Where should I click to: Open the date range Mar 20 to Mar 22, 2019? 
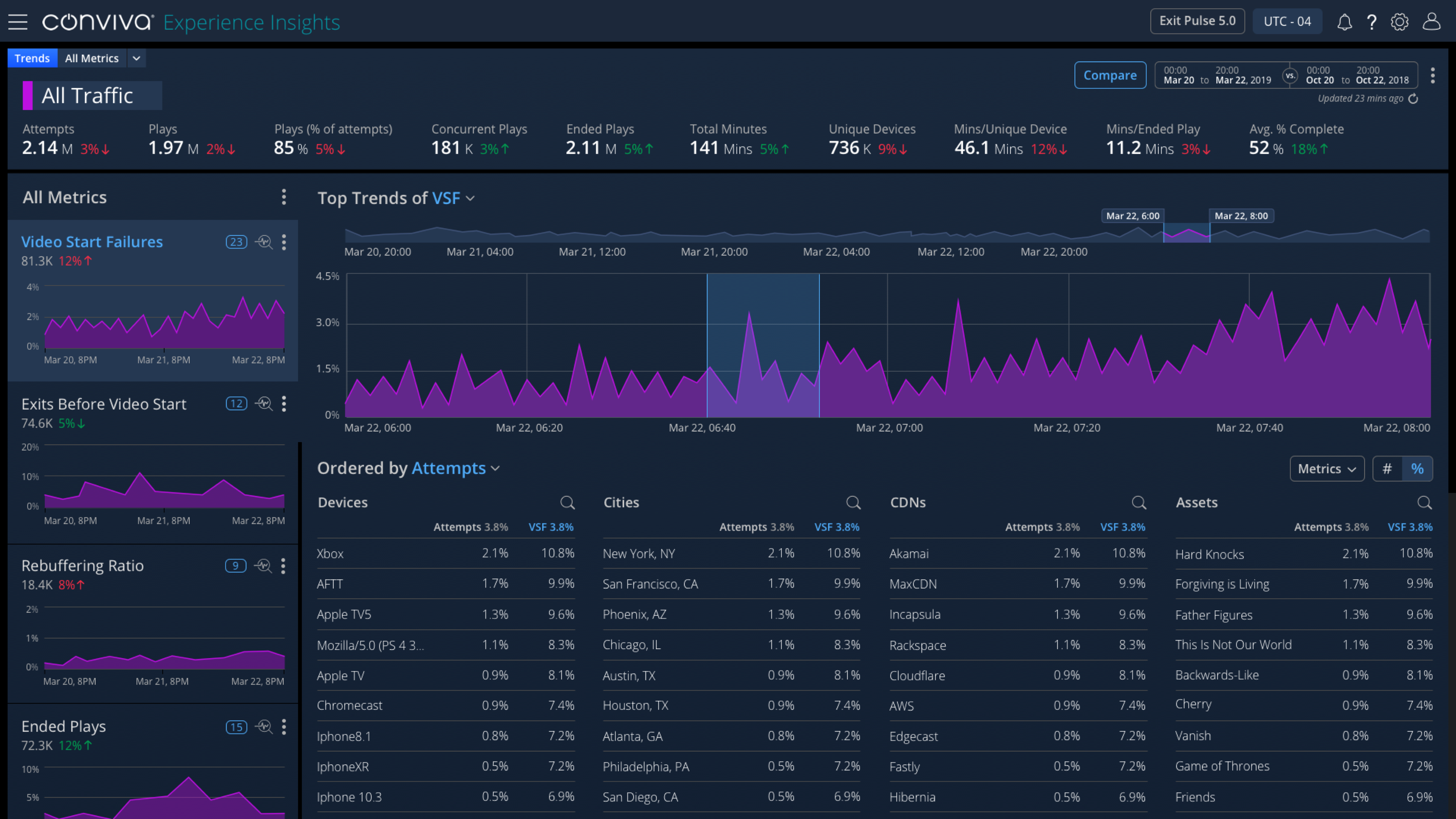pyautogui.click(x=1217, y=75)
